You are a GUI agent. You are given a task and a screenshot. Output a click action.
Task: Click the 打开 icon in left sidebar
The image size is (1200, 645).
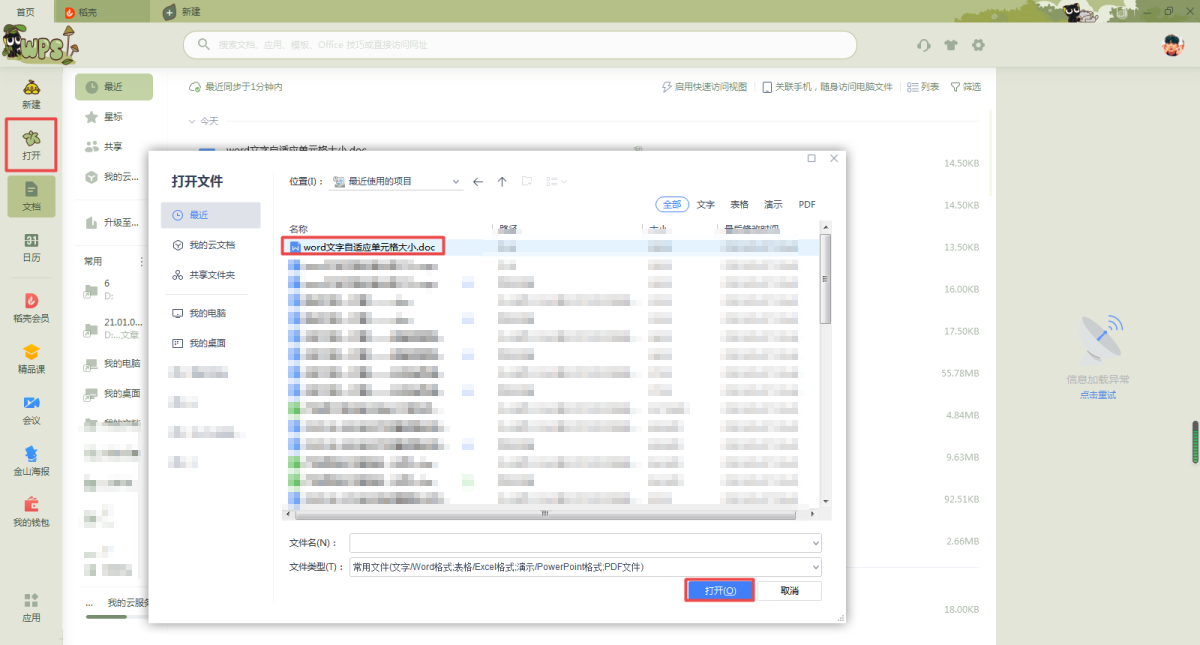[31, 144]
